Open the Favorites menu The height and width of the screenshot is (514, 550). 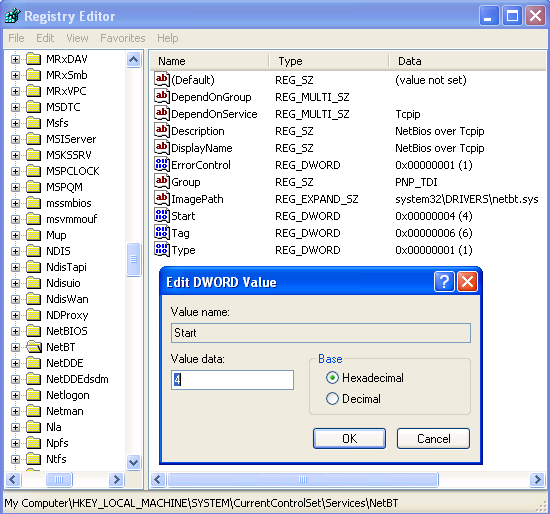(123, 38)
